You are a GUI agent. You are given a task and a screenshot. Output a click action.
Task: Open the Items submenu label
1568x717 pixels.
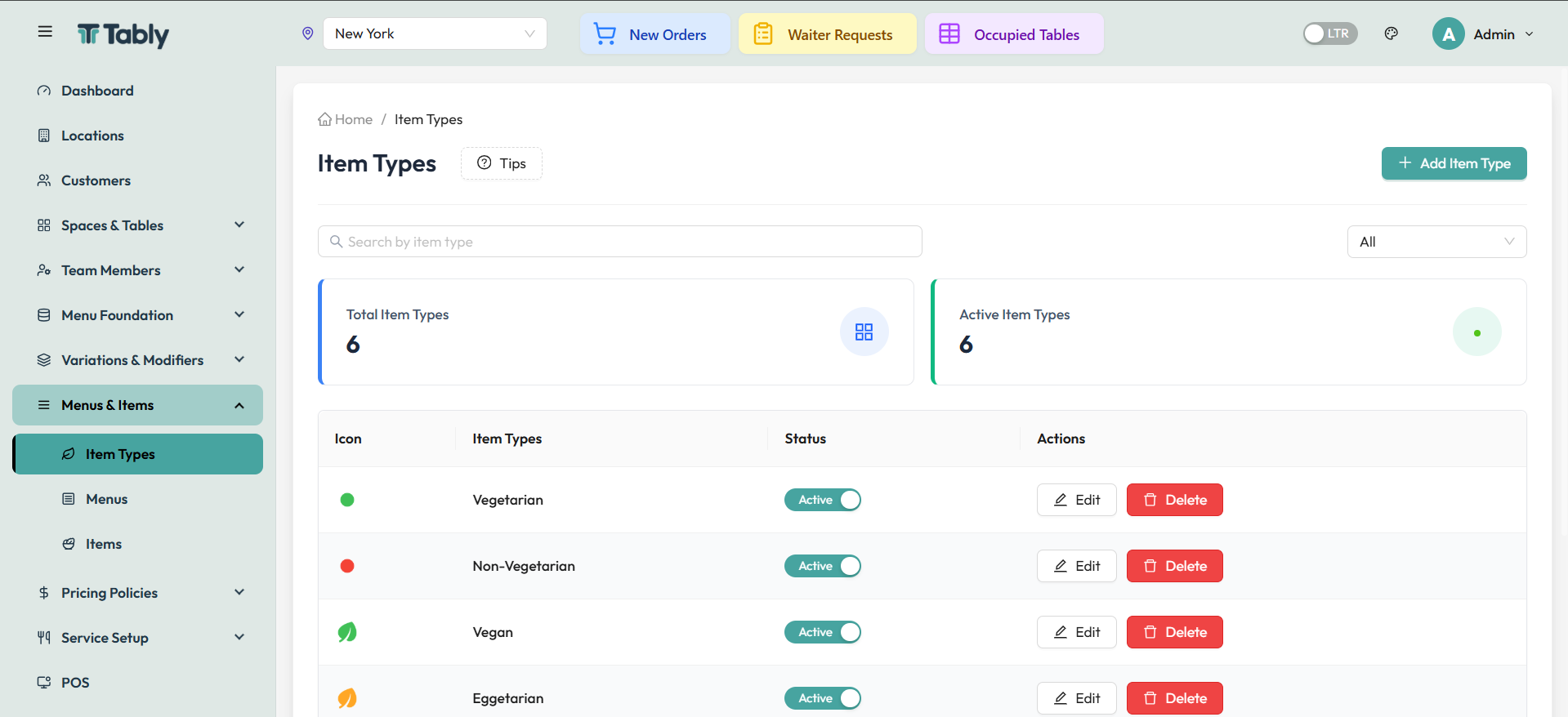pyautogui.click(x=104, y=544)
